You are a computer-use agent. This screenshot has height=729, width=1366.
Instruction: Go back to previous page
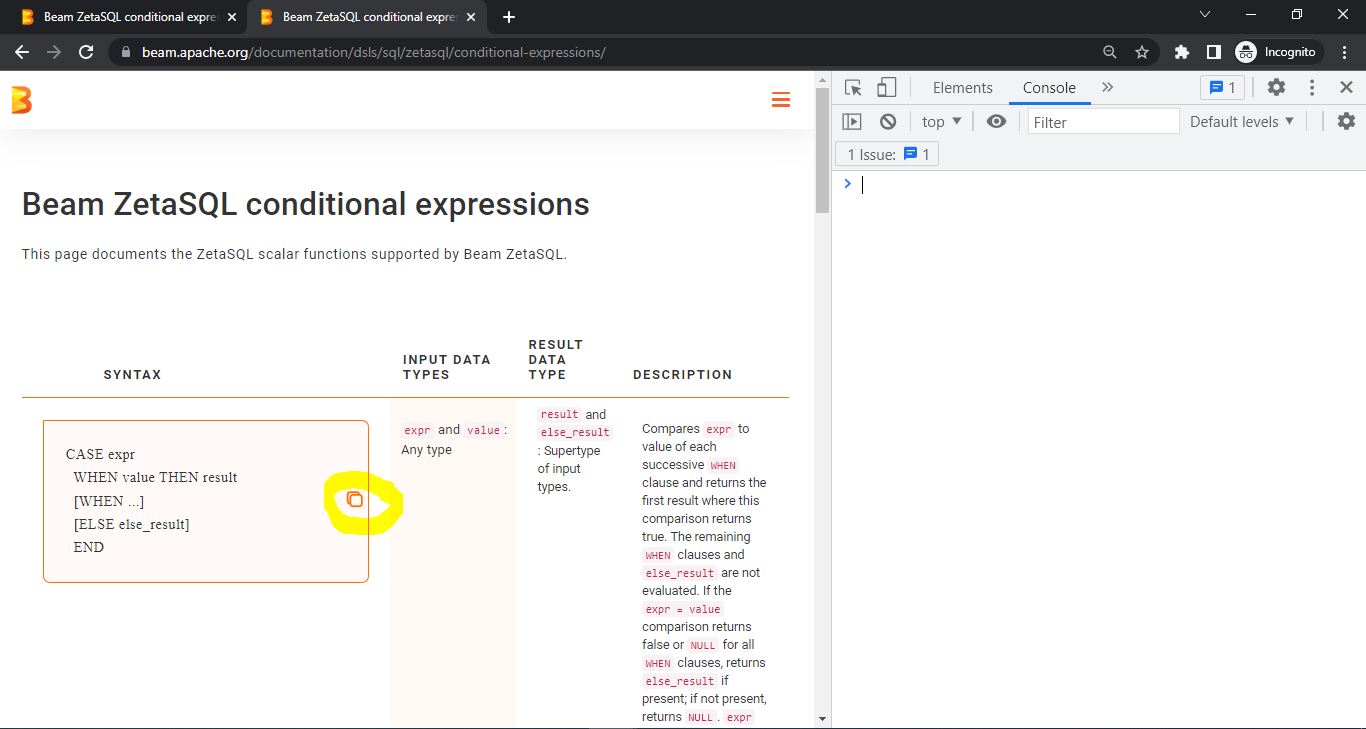pyautogui.click(x=22, y=52)
